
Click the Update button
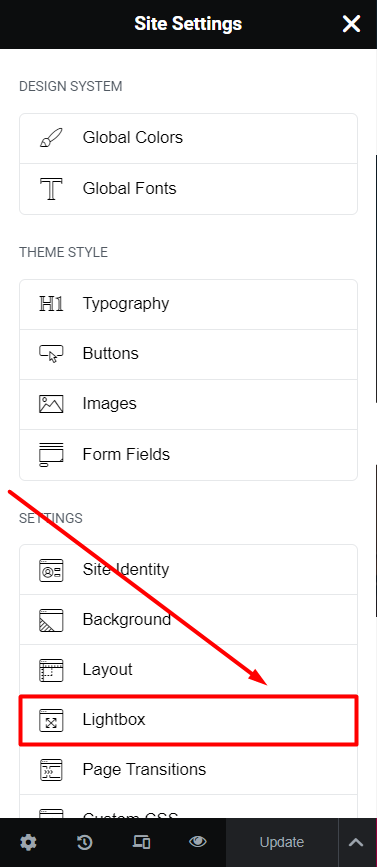[282, 843]
